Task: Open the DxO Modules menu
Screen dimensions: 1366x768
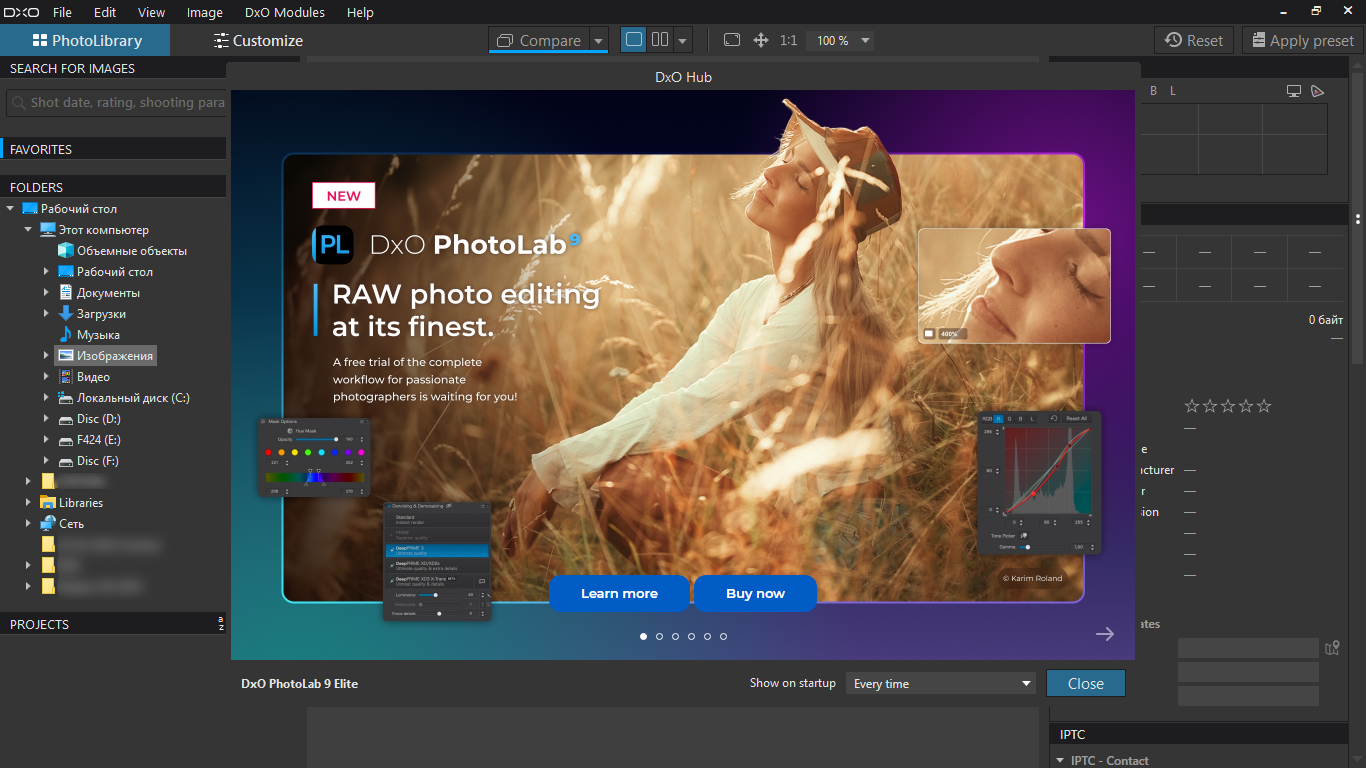Action: click(285, 12)
